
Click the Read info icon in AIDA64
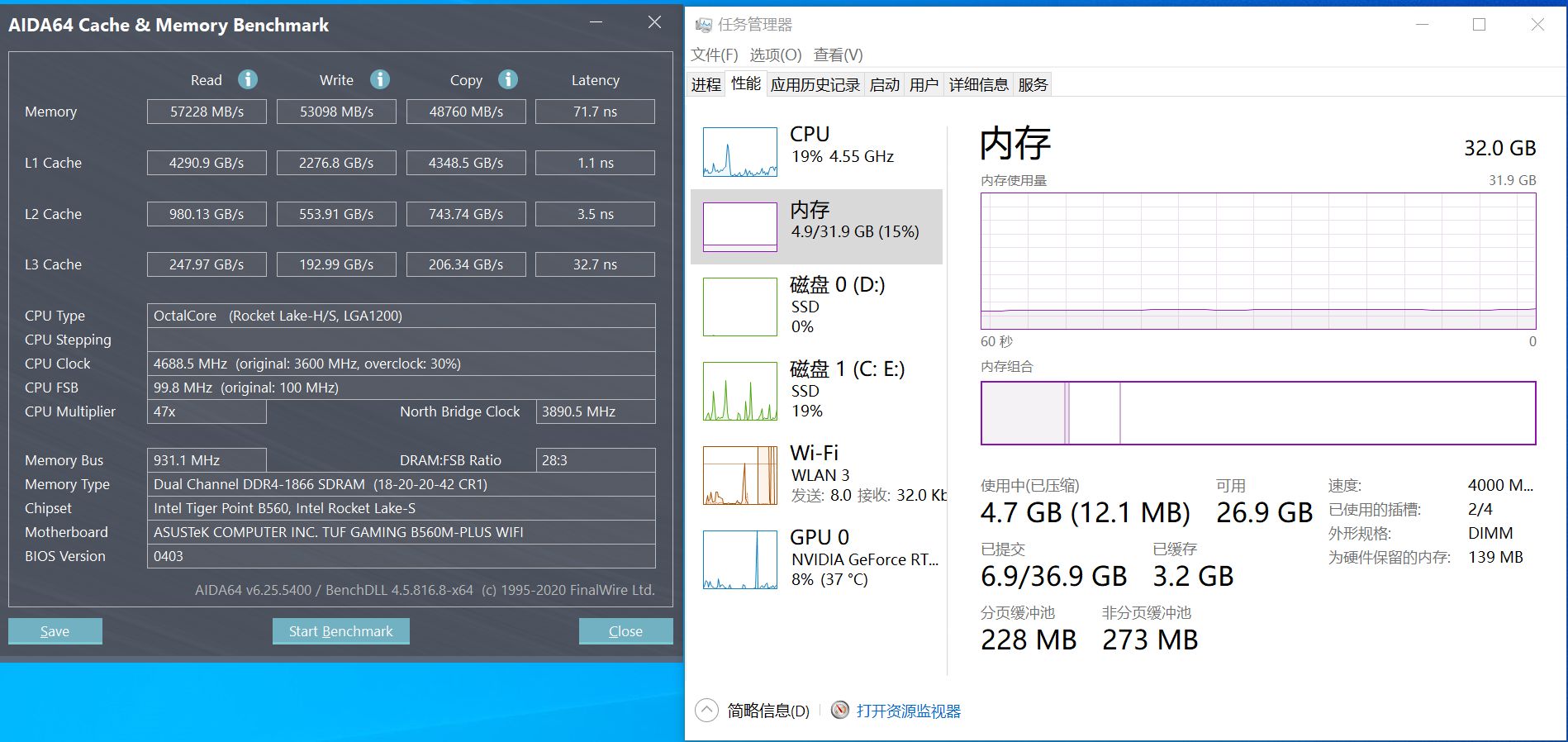247,79
